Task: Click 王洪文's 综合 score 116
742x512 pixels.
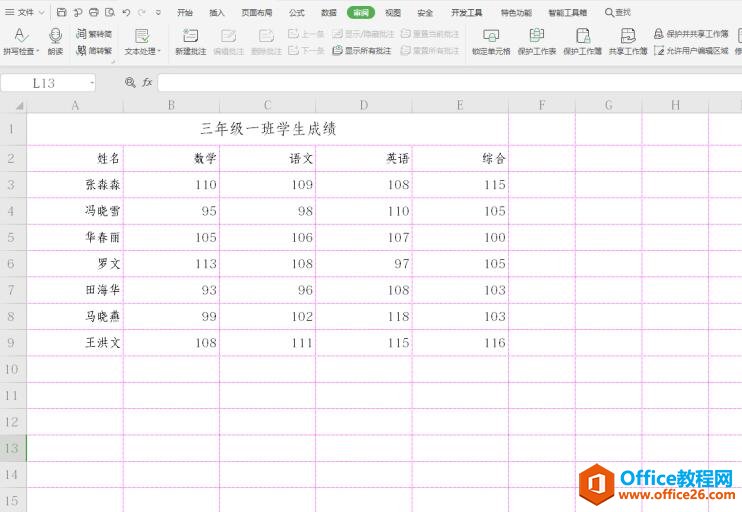Action: pos(460,343)
